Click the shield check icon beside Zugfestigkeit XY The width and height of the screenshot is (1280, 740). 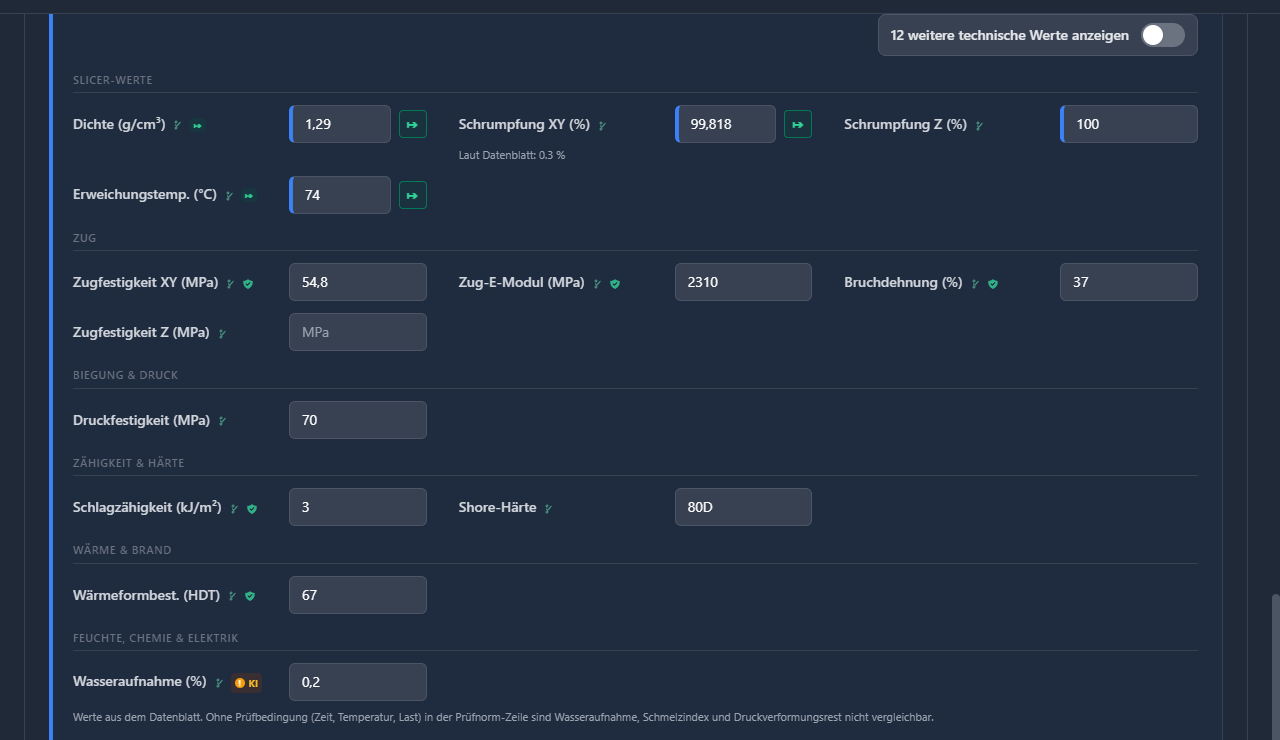click(248, 284)
